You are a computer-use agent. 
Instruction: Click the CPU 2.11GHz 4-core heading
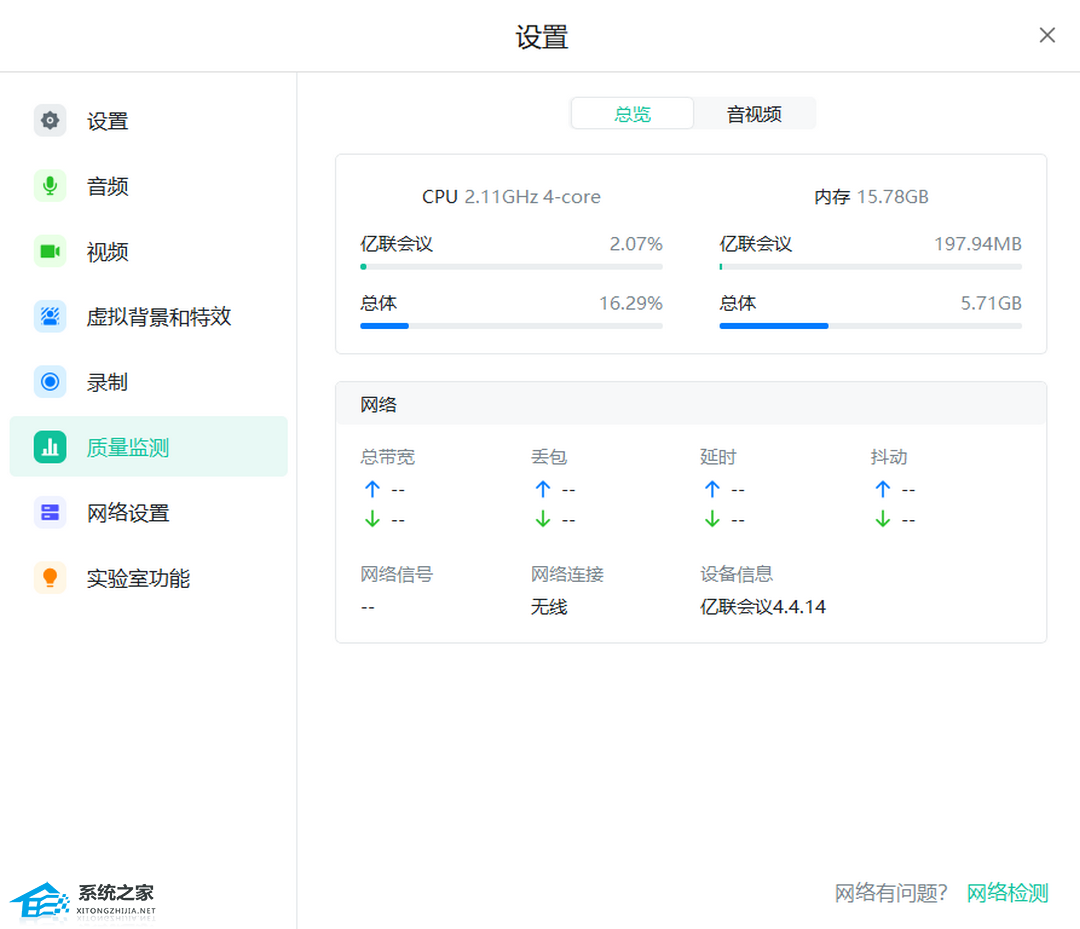pyautogui.click(x=511, y=197)
